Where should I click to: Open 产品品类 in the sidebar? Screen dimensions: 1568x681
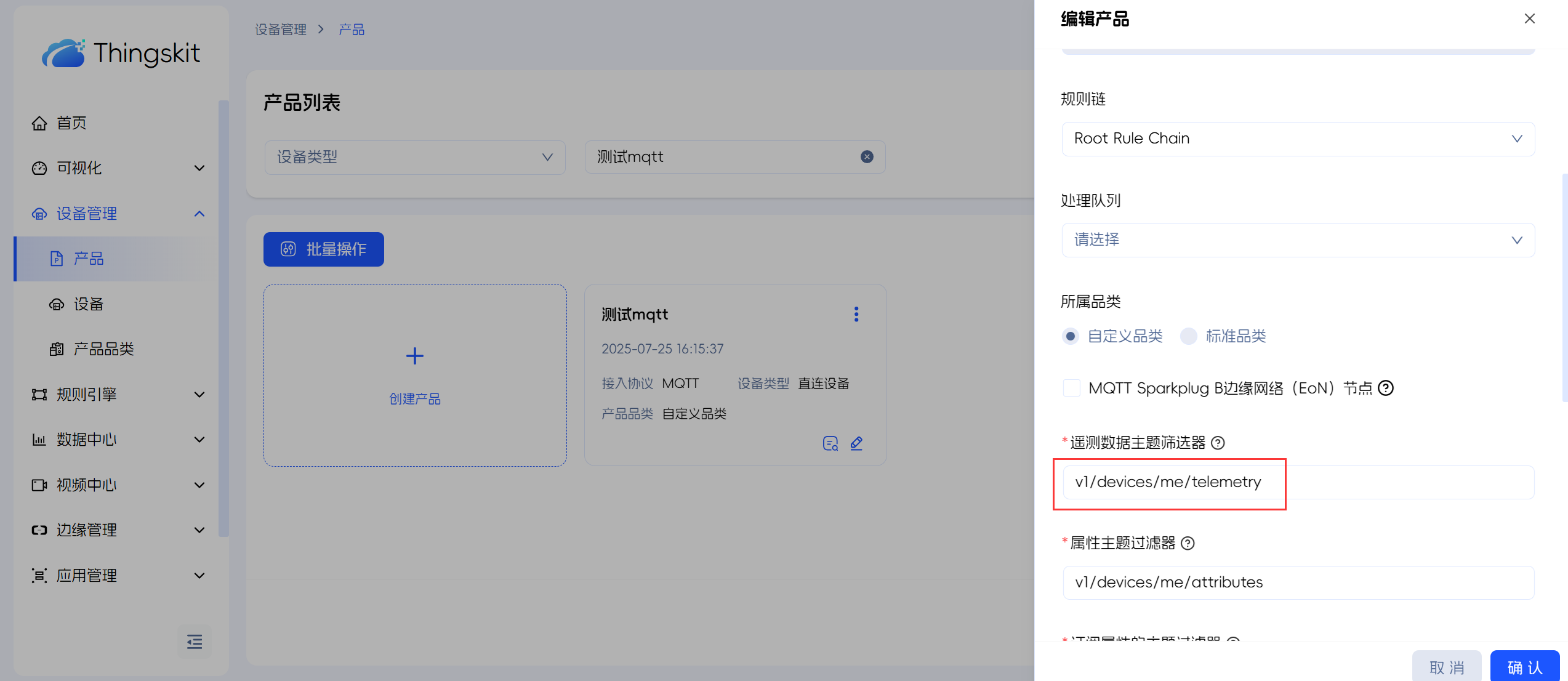click(103, 349)
